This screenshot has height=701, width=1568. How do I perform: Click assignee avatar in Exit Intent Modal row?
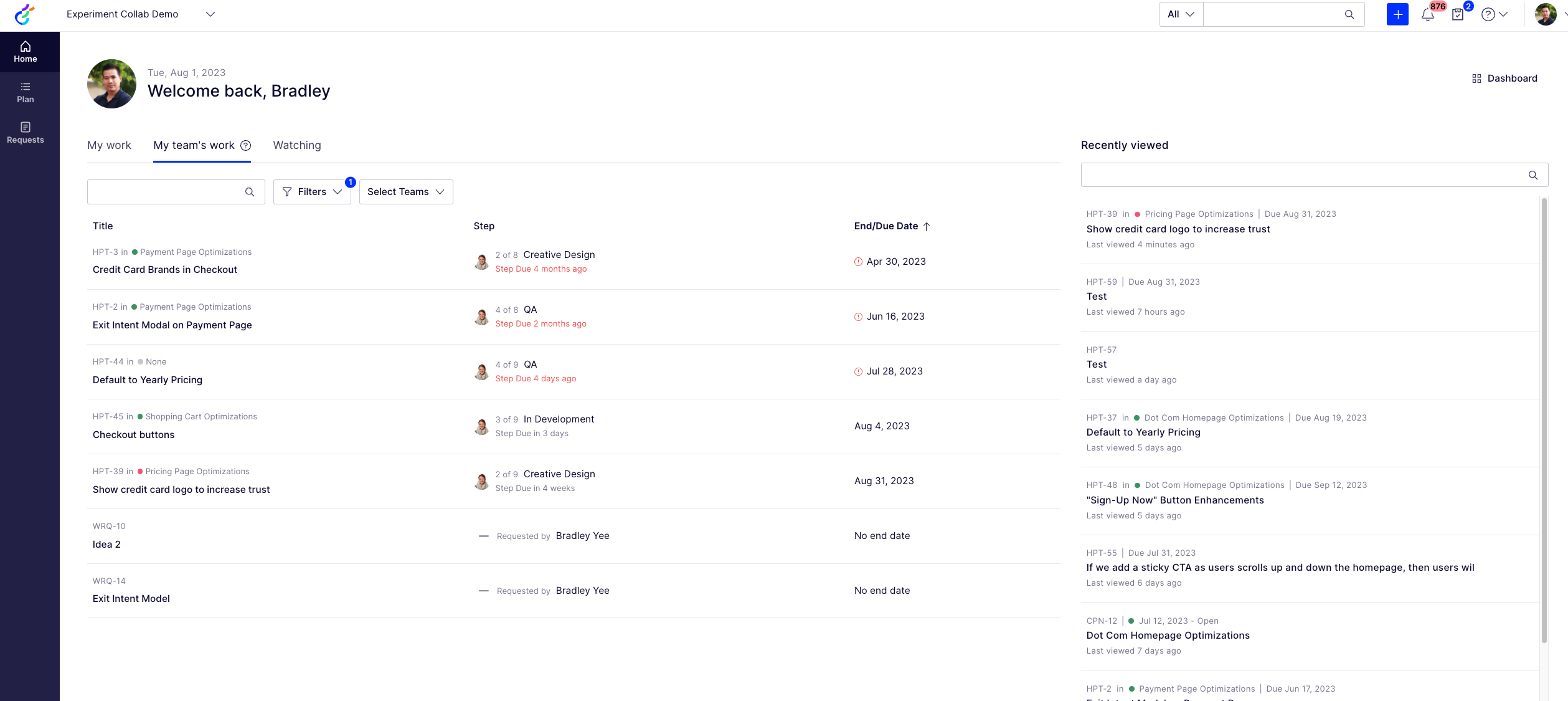(481, 317)
